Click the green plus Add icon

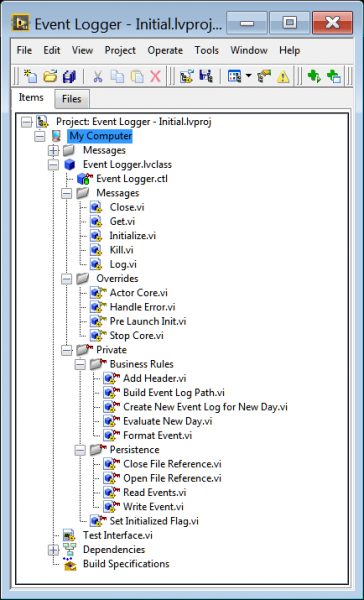314,76
